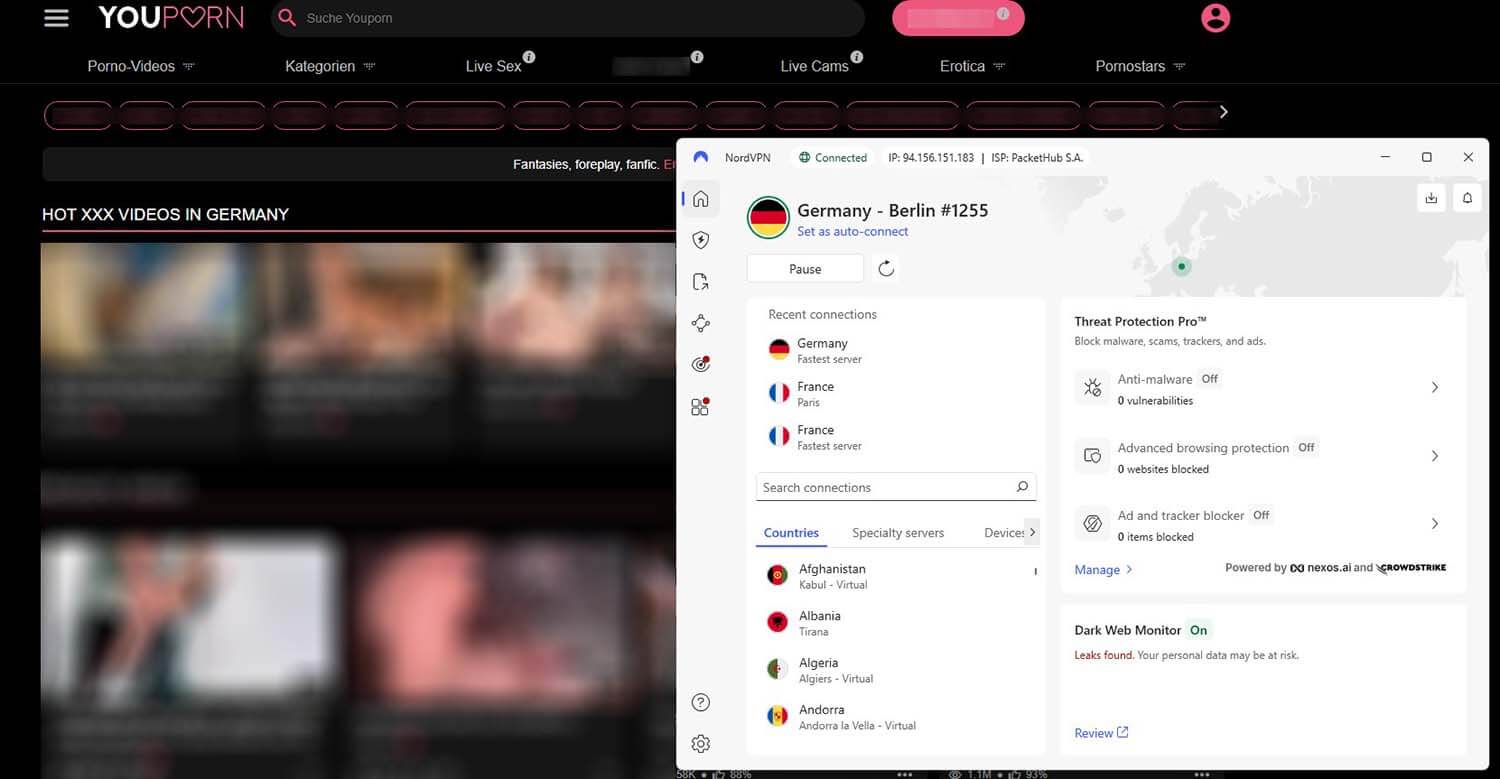Open the Erotica dropdown menu

tap(973, 66)
